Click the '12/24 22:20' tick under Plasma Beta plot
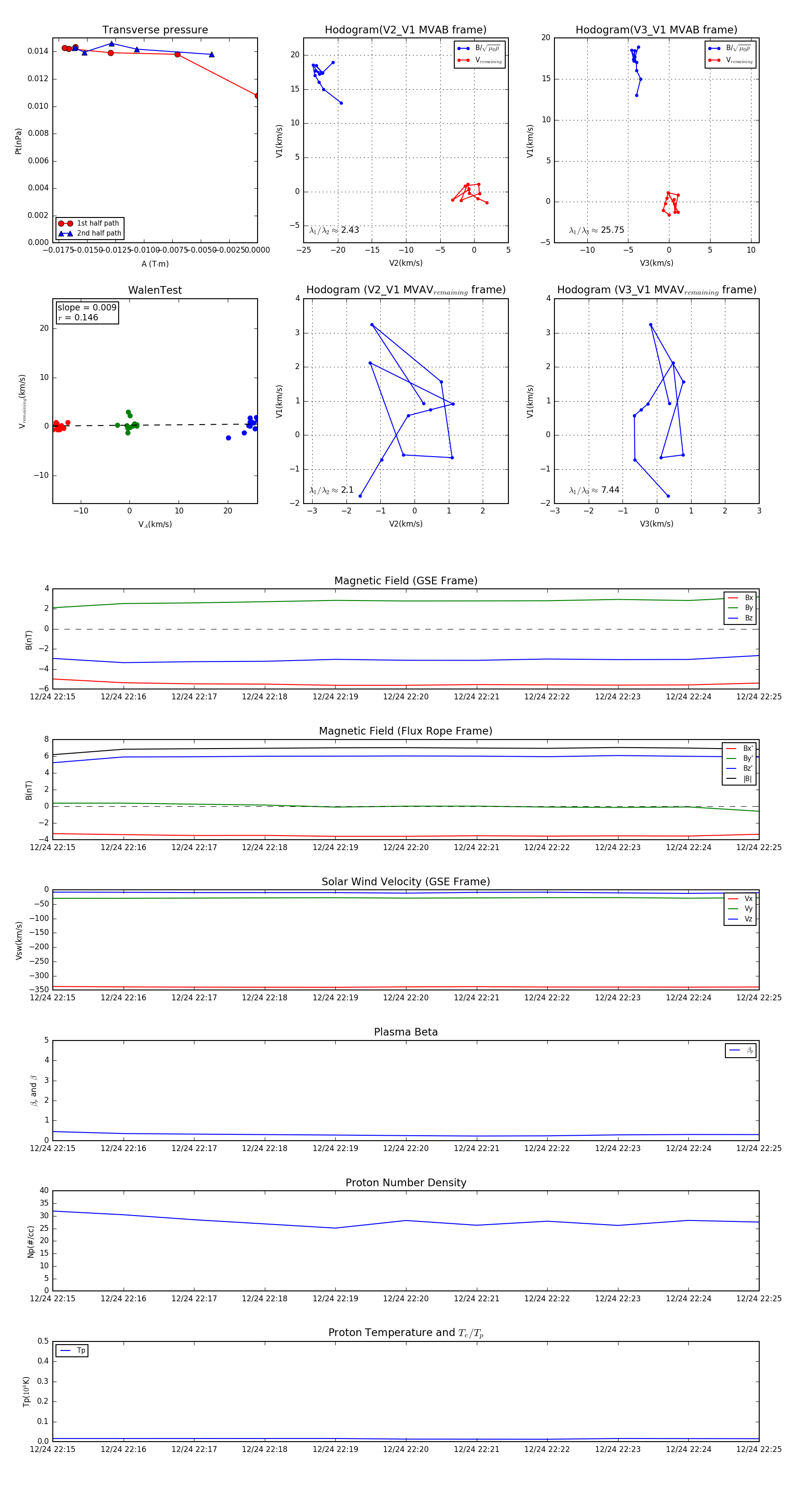The width and height of the screenshot is (812, 1489). (x=406, y=1148)
